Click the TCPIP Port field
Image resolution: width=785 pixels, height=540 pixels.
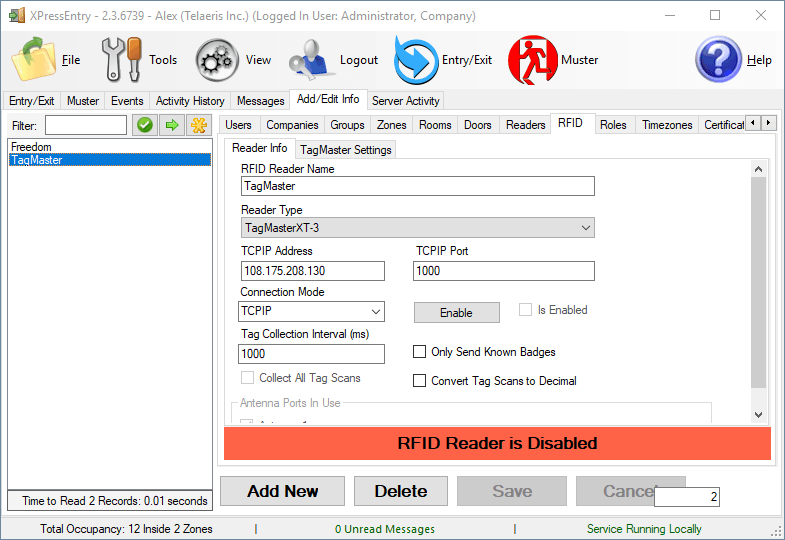coord(504,271)
